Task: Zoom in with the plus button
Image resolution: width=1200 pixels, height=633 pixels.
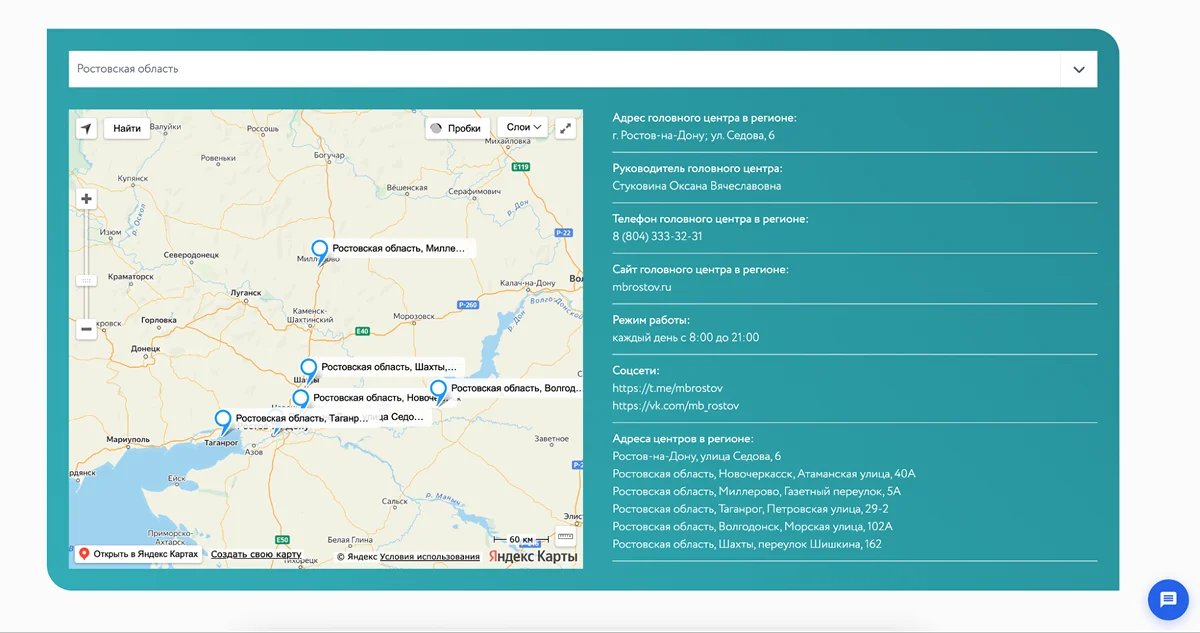Action: tap(86, 199)
